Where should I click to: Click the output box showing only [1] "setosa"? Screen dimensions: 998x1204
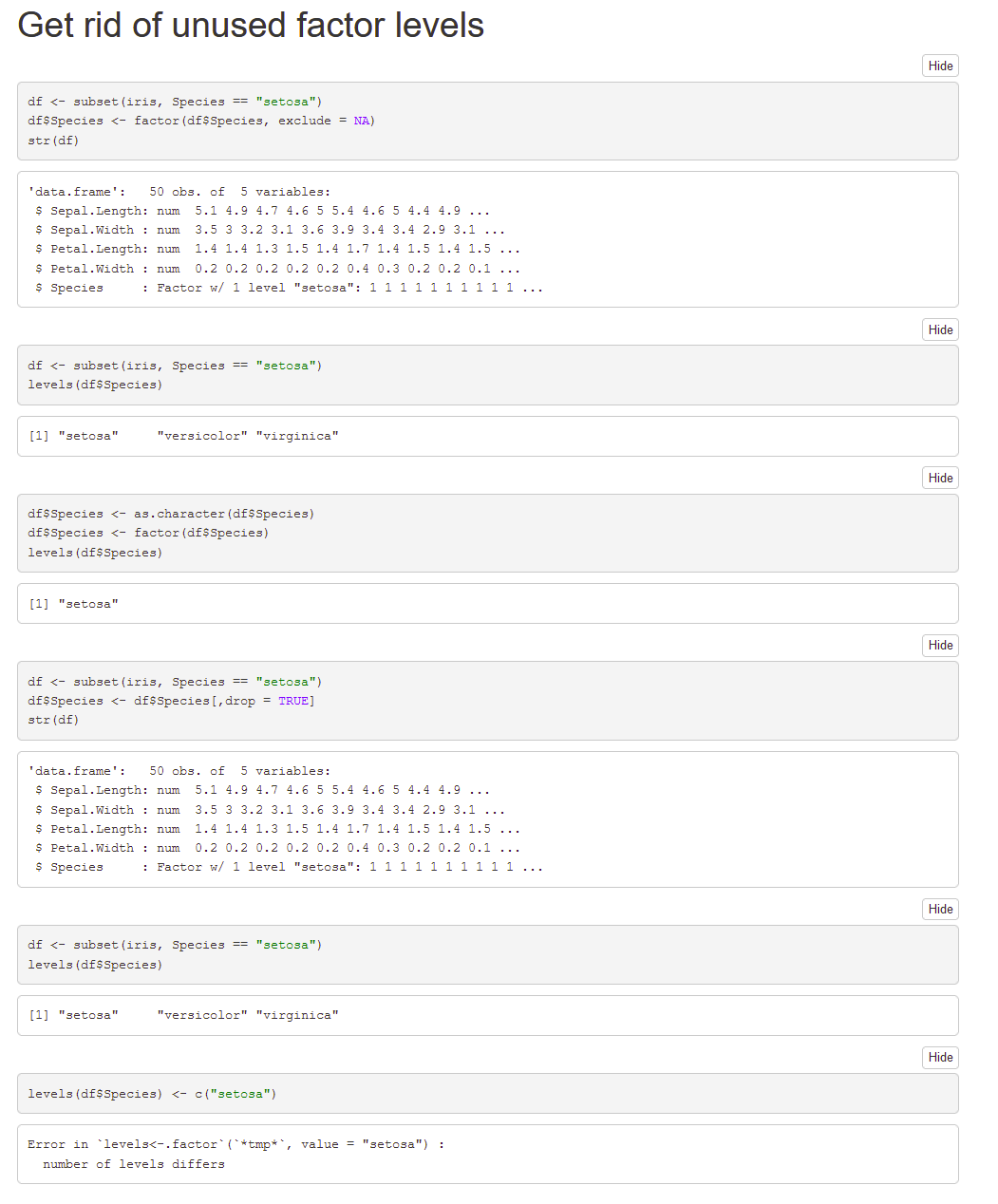[x=74, y=604]
